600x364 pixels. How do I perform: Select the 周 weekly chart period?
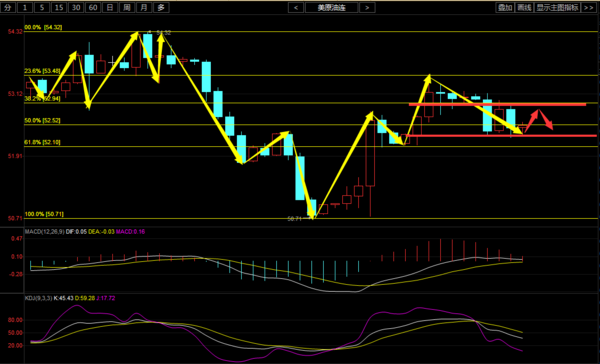[x=127, y=7]
